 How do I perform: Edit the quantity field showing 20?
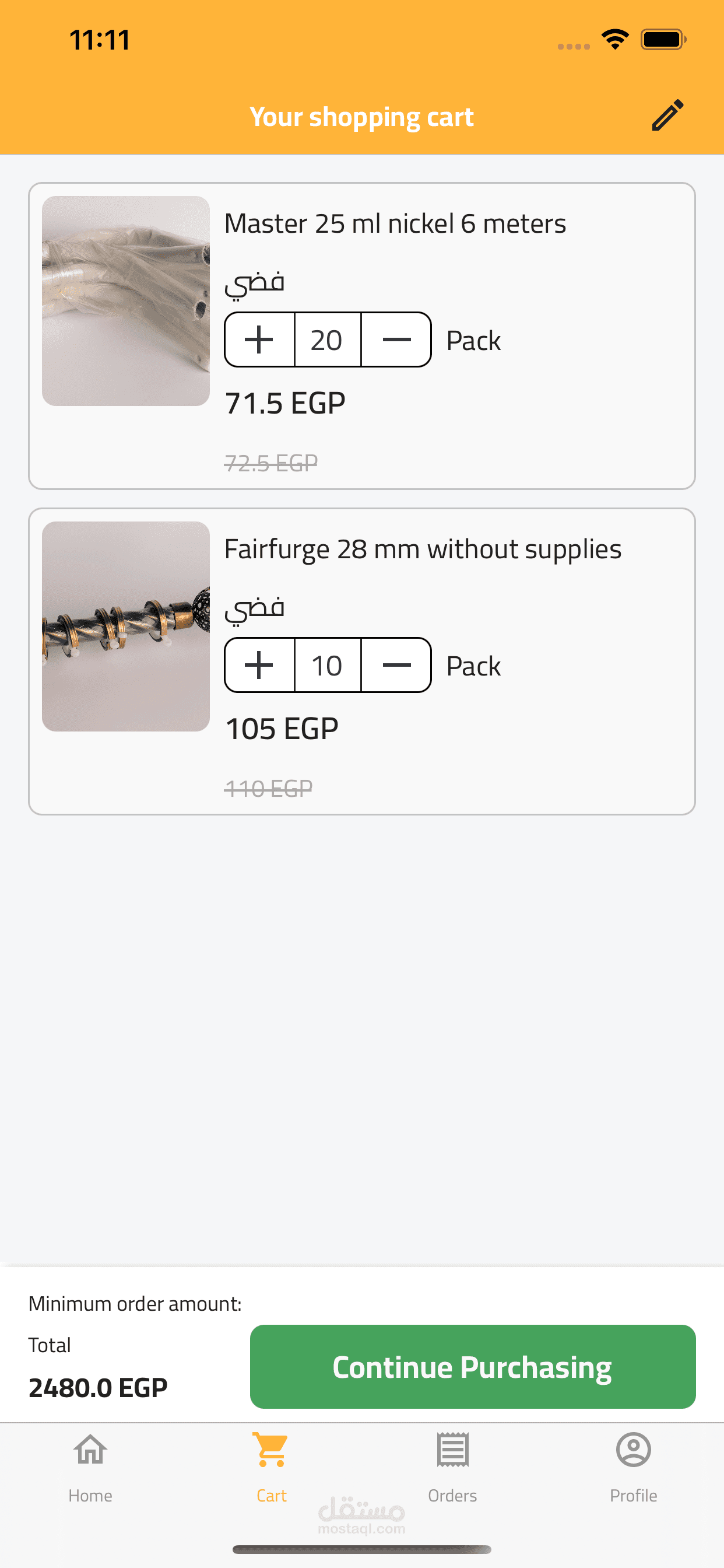[328, 339]
